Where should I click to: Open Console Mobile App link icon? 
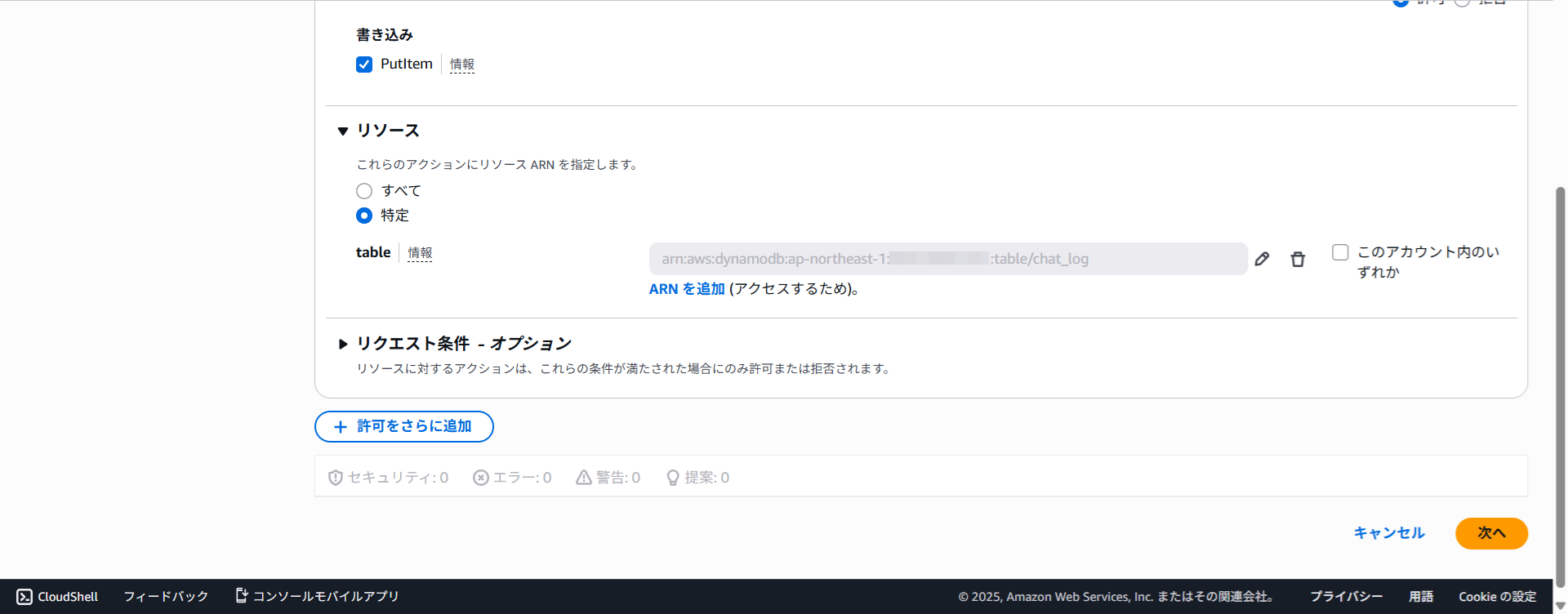(x=242, y=596)
